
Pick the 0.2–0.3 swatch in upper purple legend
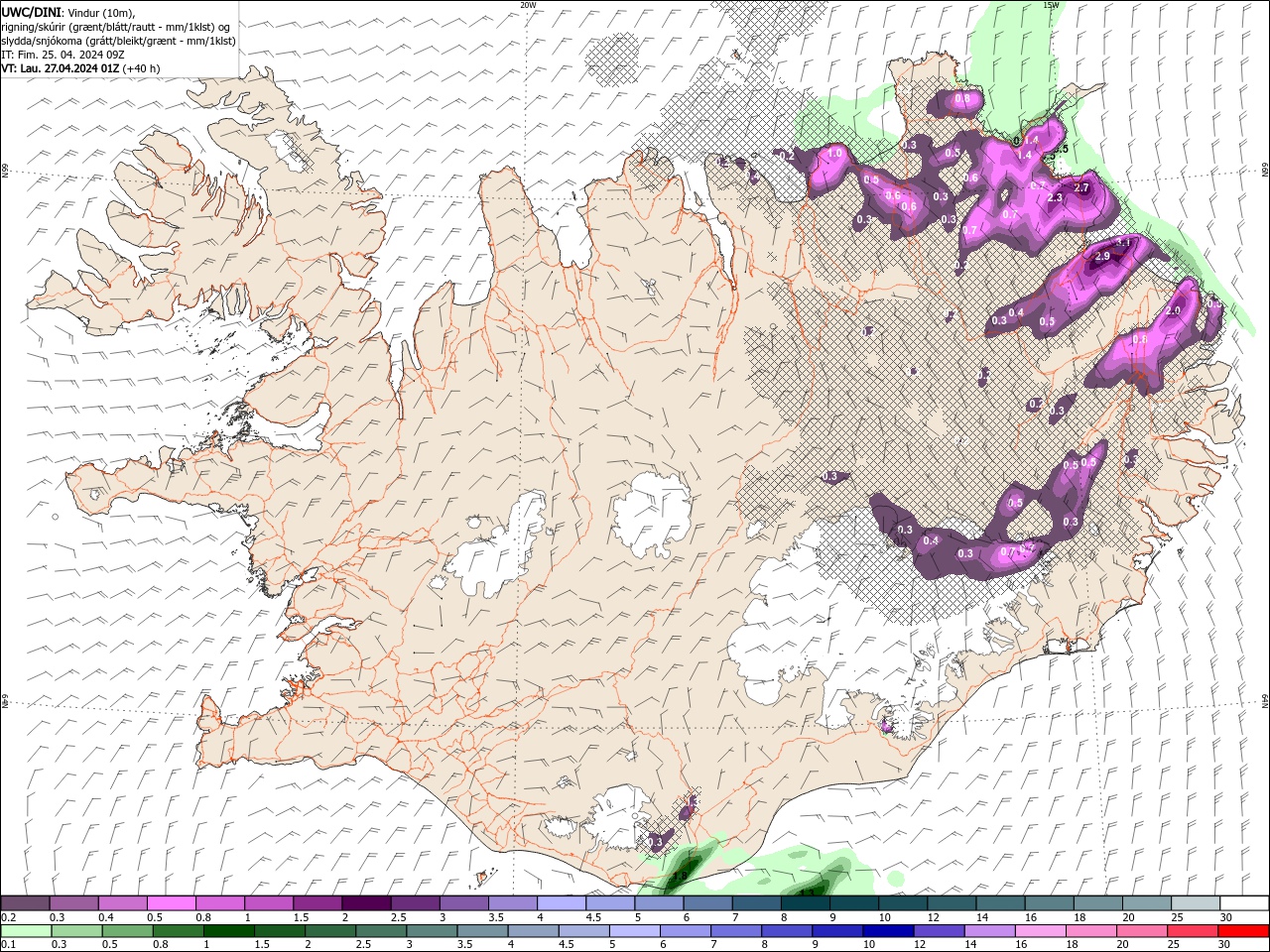(x=25, y=903)
